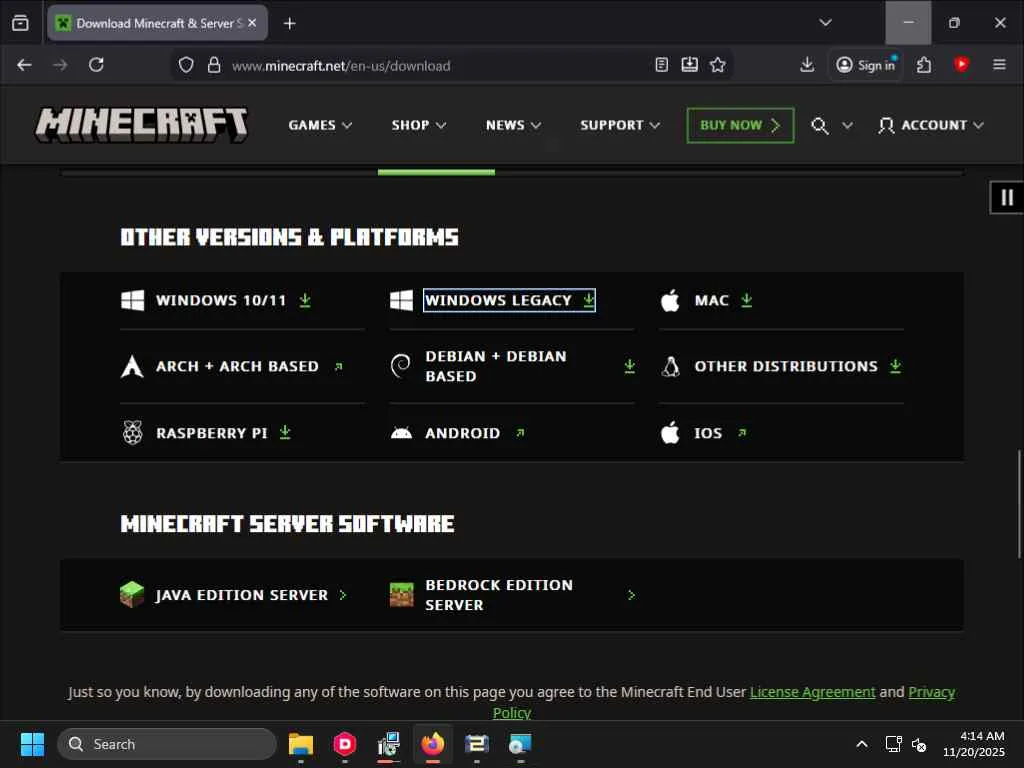The width and height of the screenshot is (1024, 768).
Task: Bookmark this page with the star
Action: [x=718, y=65]
